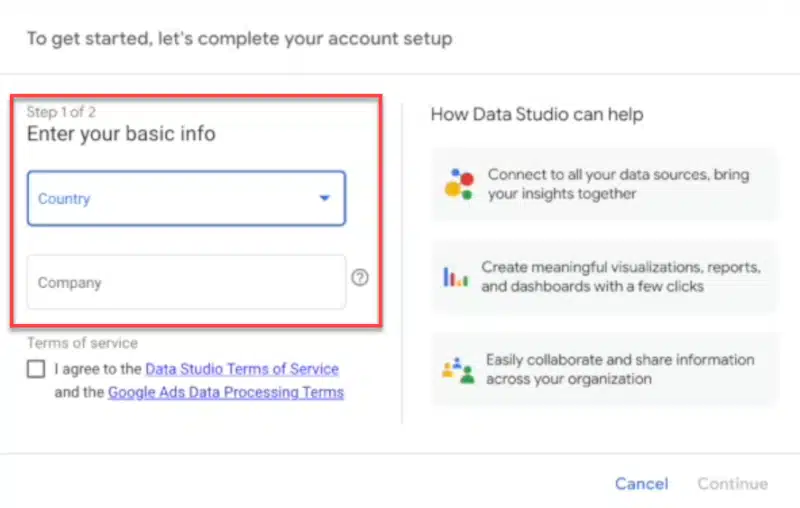Screen dimensions: 800x508
Task: Click the help question mark beside Company
Action: coord(360,278)
